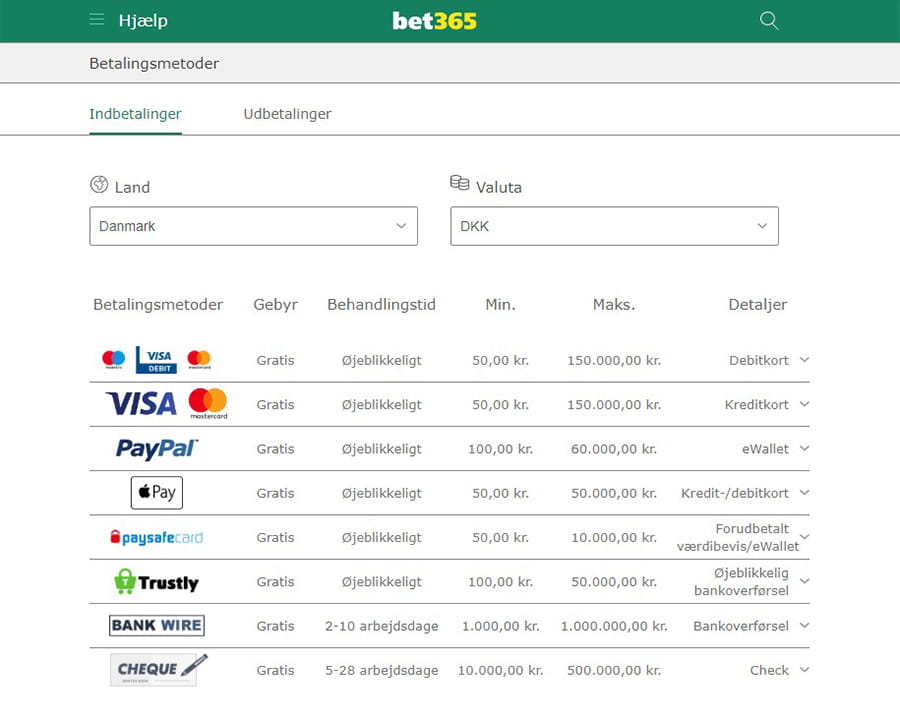Screen dimensions: 900x724
Task: Expand the Debitkort details chevron
Action: (805, 360)
